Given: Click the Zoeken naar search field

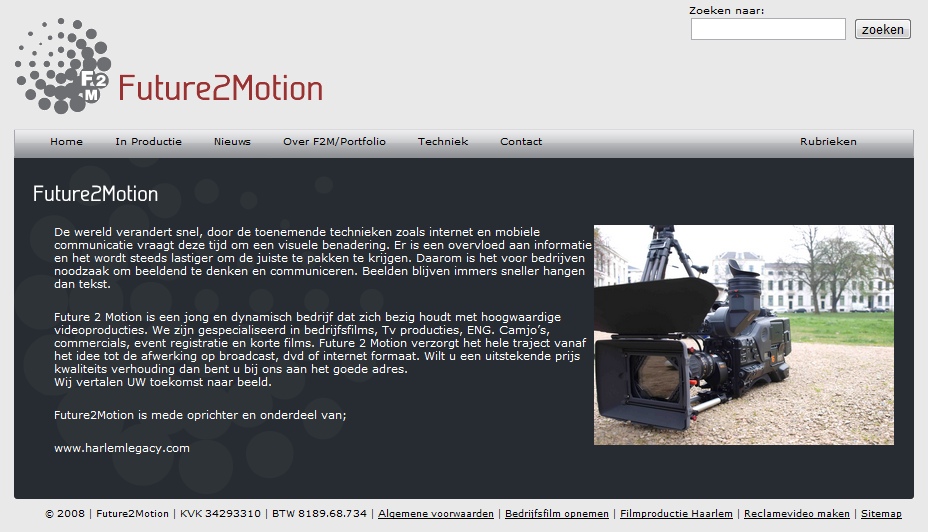Looking at the screenshot, I should coord(768,29).
